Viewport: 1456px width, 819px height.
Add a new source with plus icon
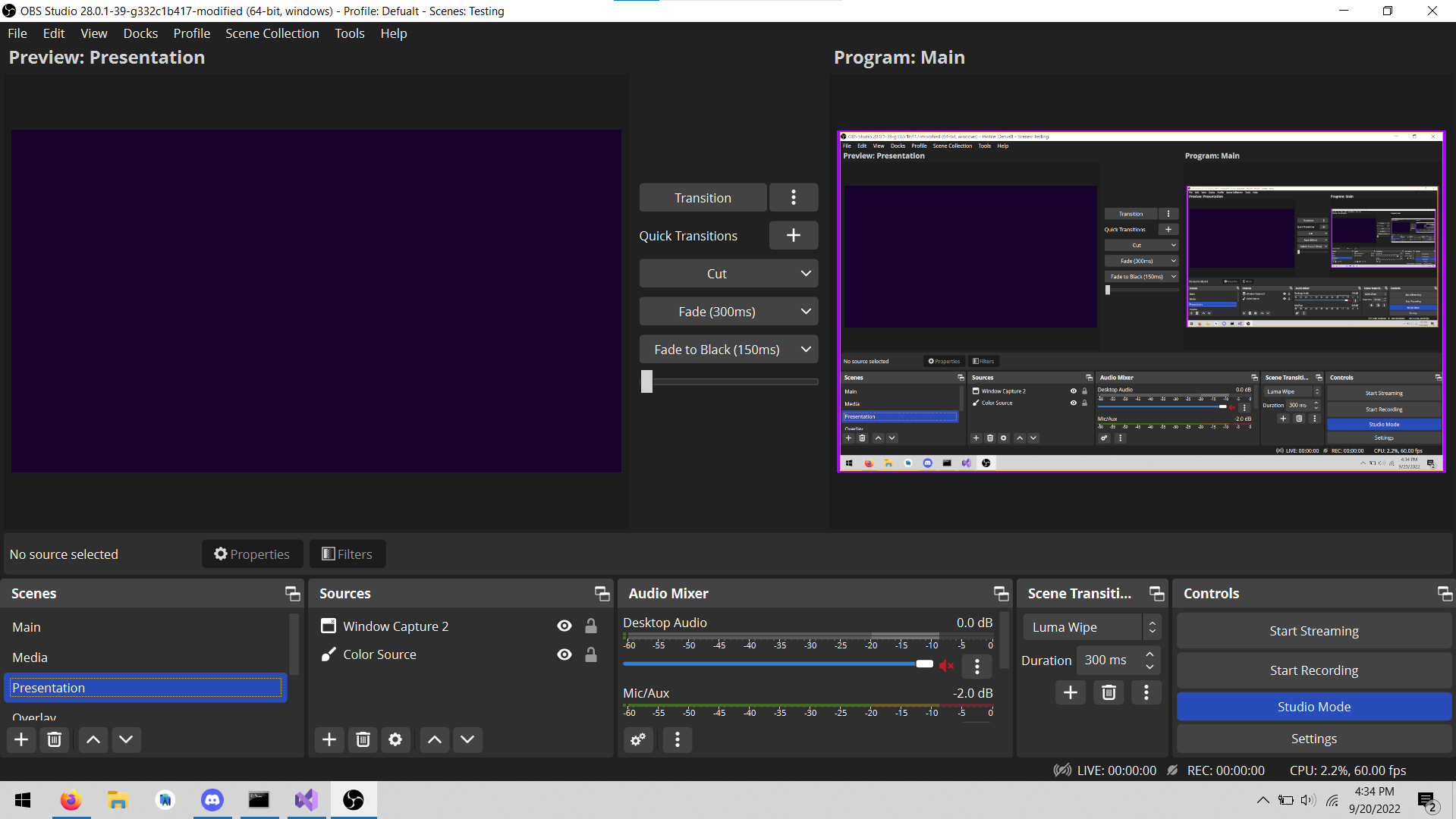(329, 739)
